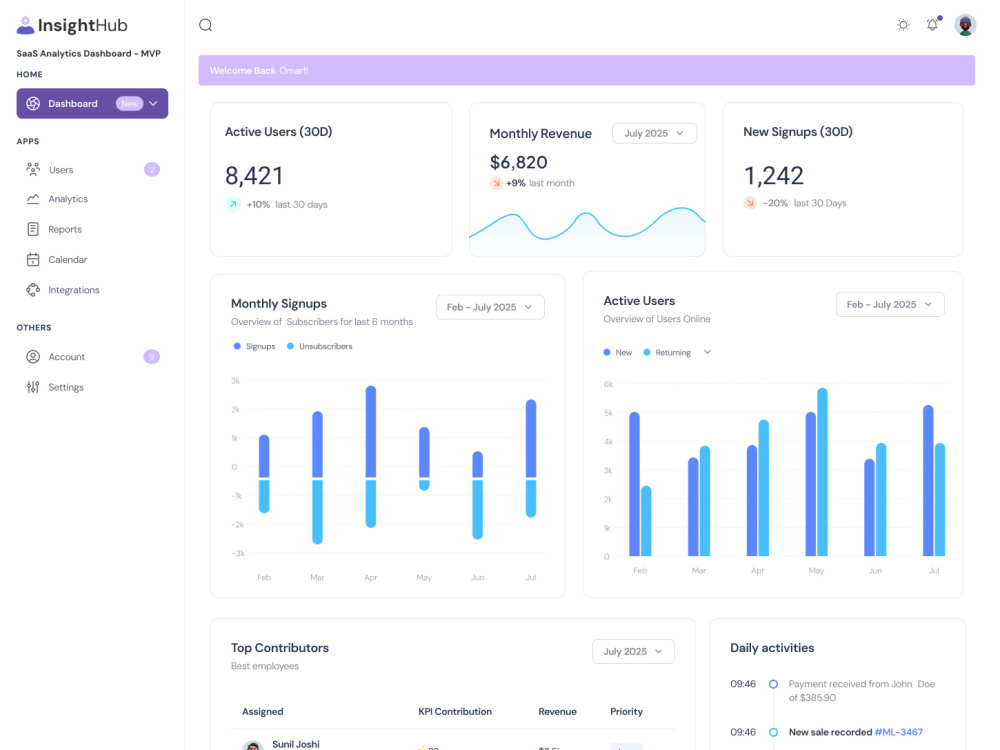Click the New badge on Dashboard
Image resolution: width=1000 pixels, height=750 pixels.
click(129, 103)
